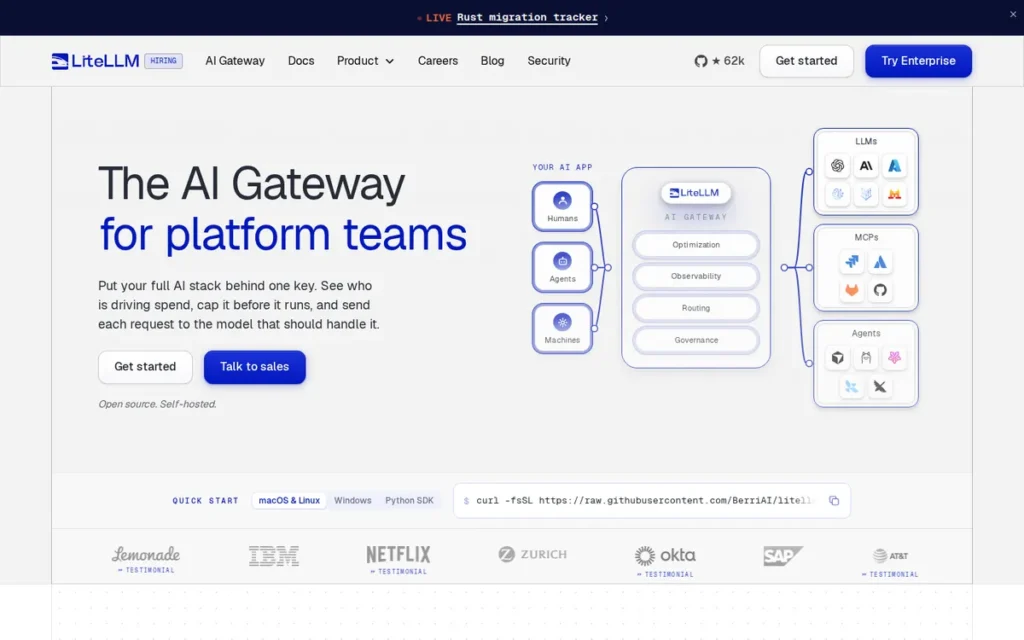
Task: Click the GitLab fox icon in MCPs
Action: coord(852,290)
